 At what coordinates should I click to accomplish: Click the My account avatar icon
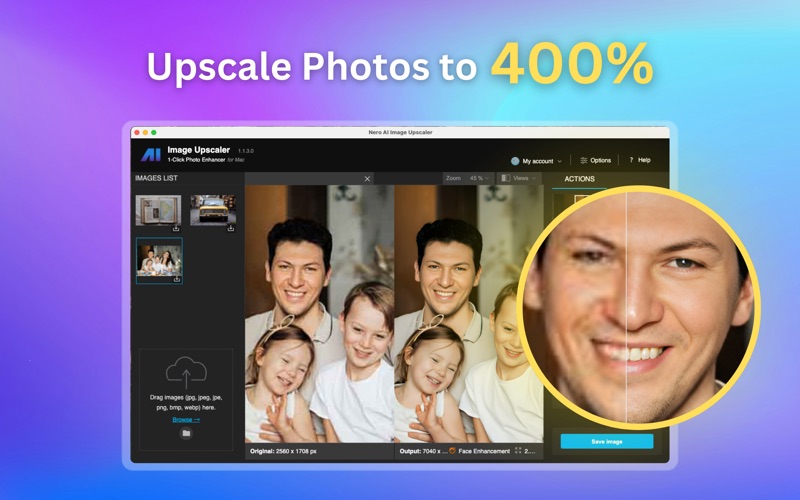(x=515, y=160)
